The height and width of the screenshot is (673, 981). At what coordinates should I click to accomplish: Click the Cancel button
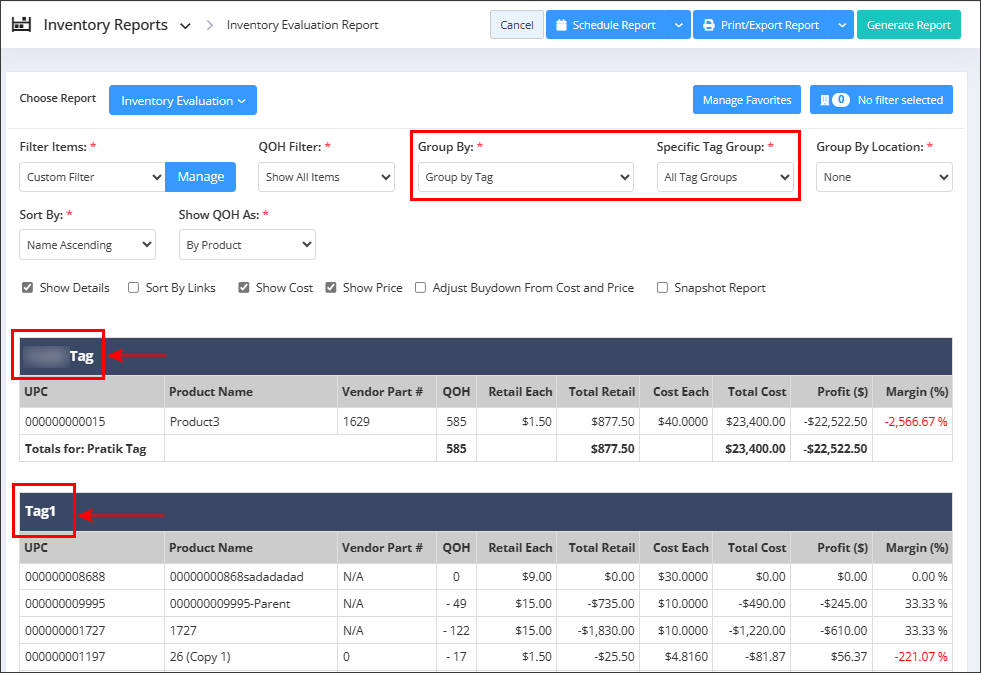517,25
